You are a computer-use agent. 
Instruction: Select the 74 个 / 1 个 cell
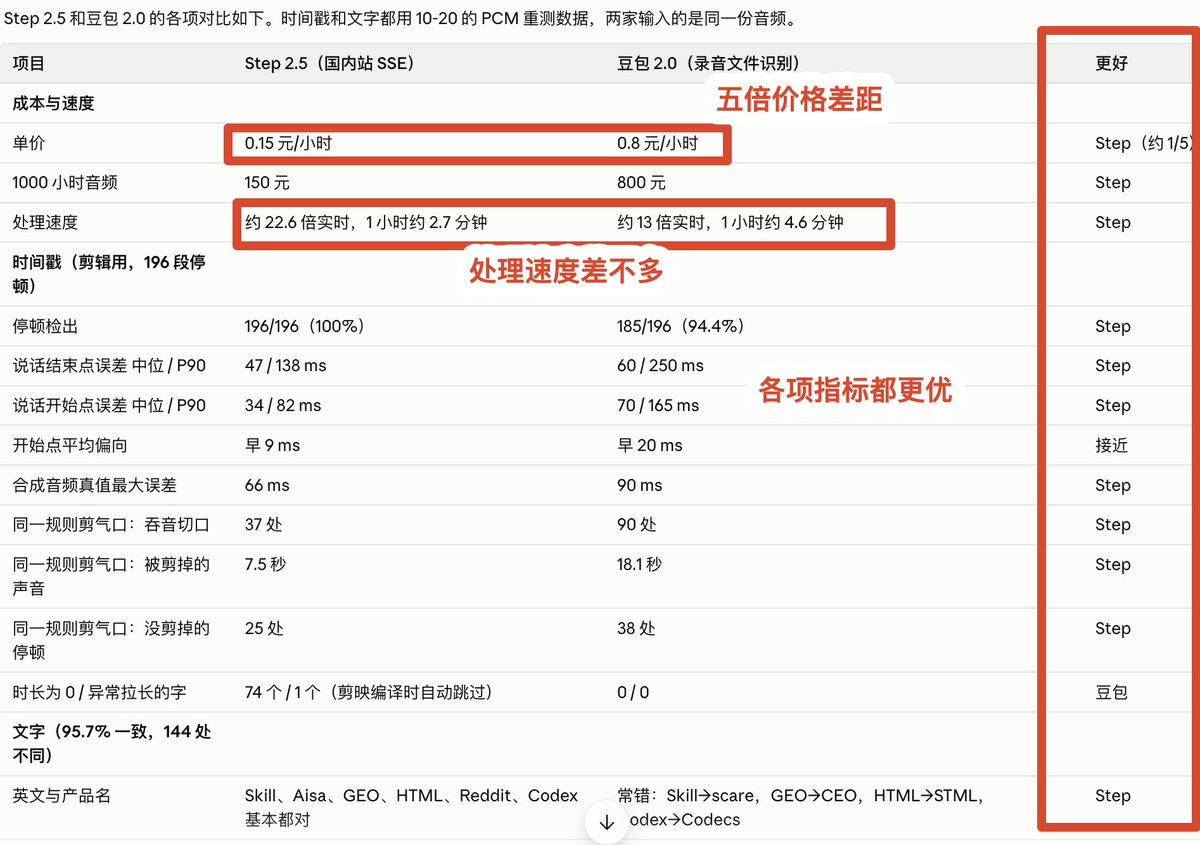tap(369, 692)
